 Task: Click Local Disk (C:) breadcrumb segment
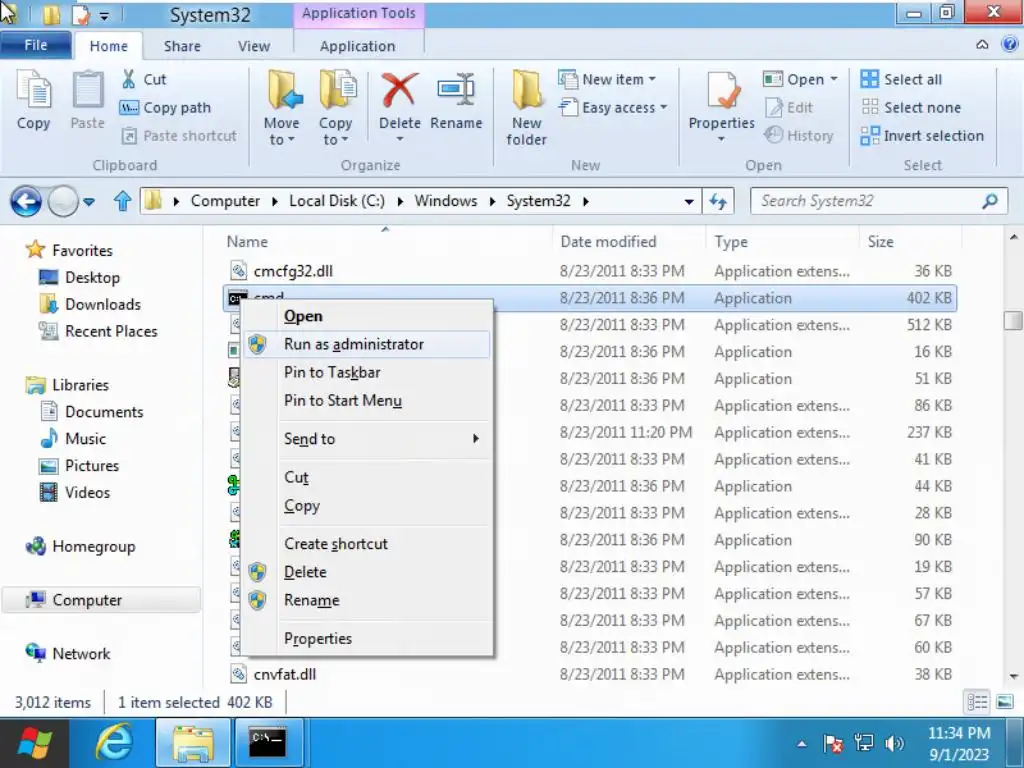tap(337, 201)
